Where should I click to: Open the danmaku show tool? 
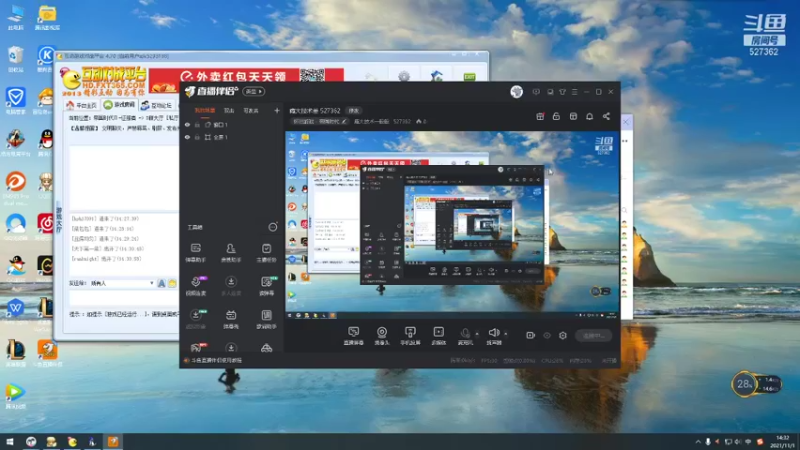pos(231,318)
